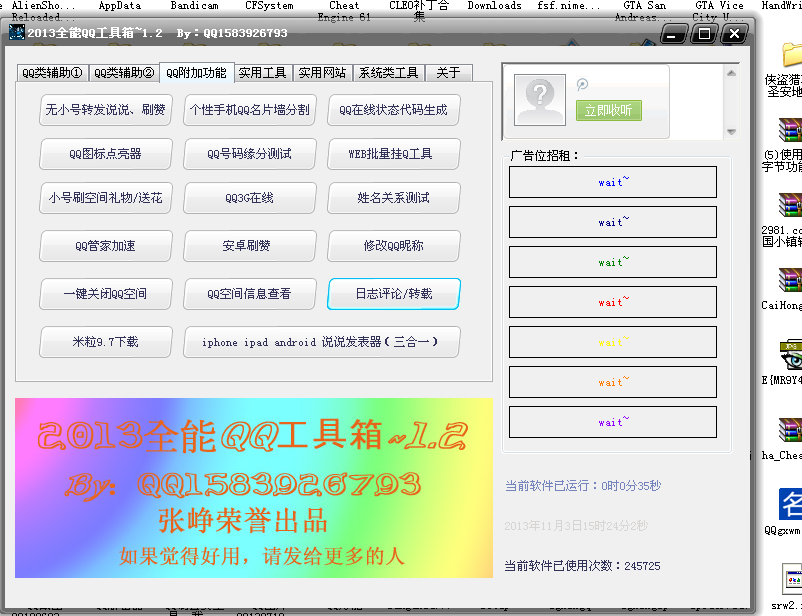Click the yellow wait~ ad slot

(x=613, y=342)
